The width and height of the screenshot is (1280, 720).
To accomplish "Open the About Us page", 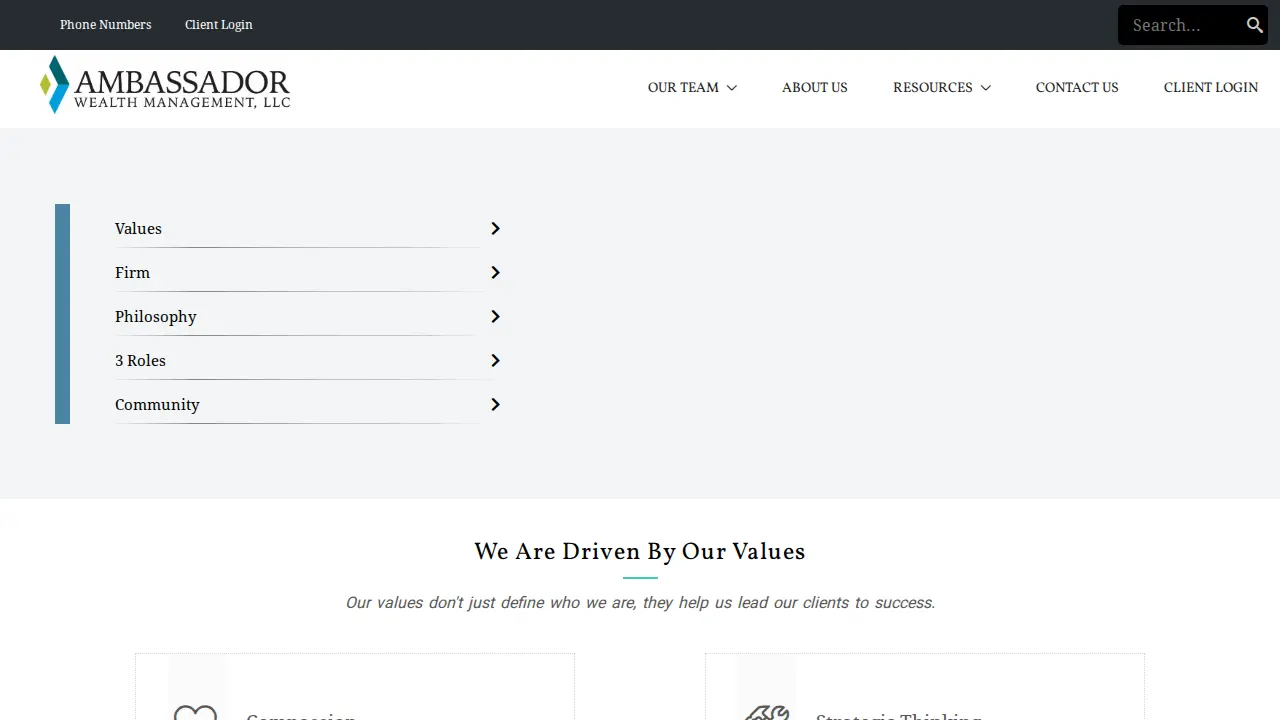I will tap(815, 88).
